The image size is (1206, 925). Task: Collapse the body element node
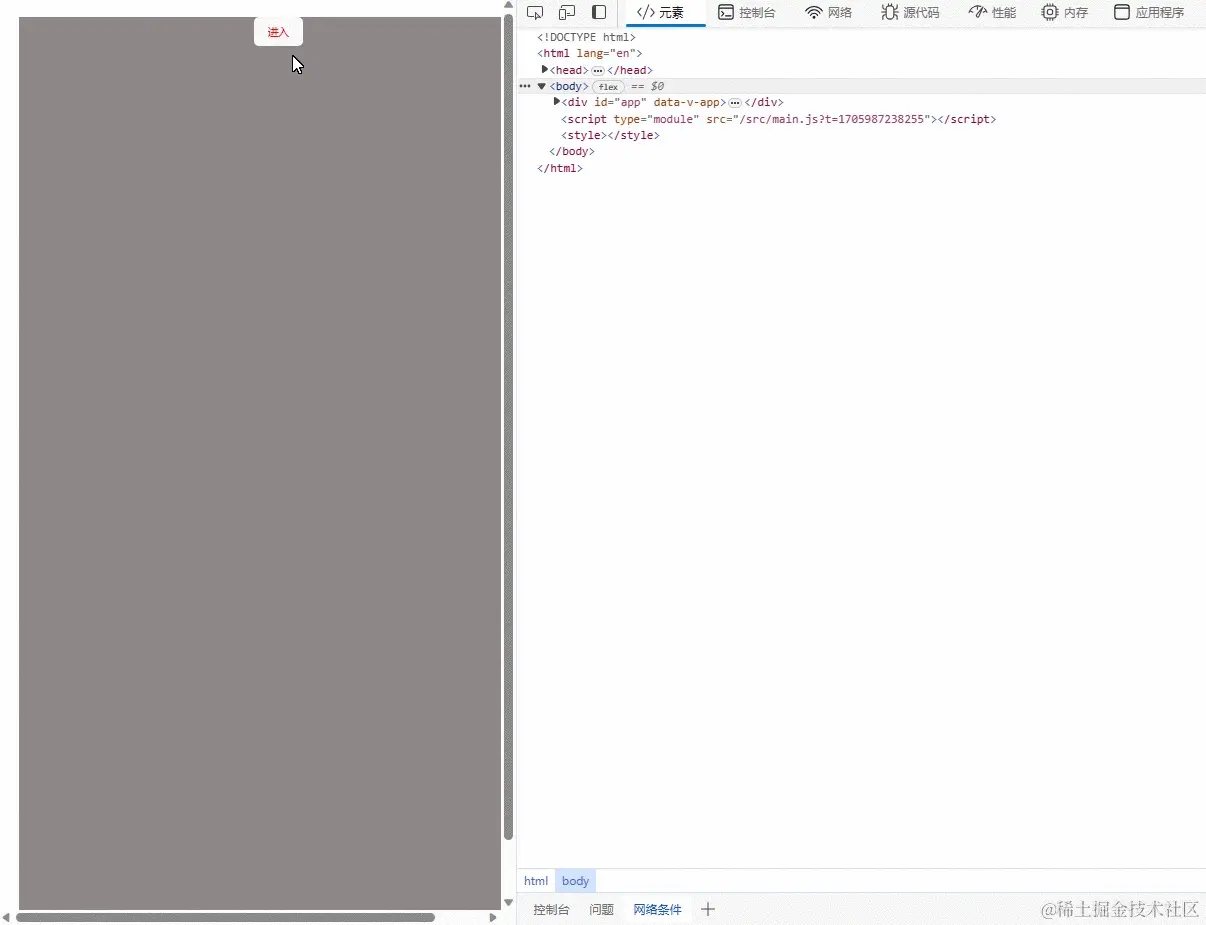click(541, 87)
